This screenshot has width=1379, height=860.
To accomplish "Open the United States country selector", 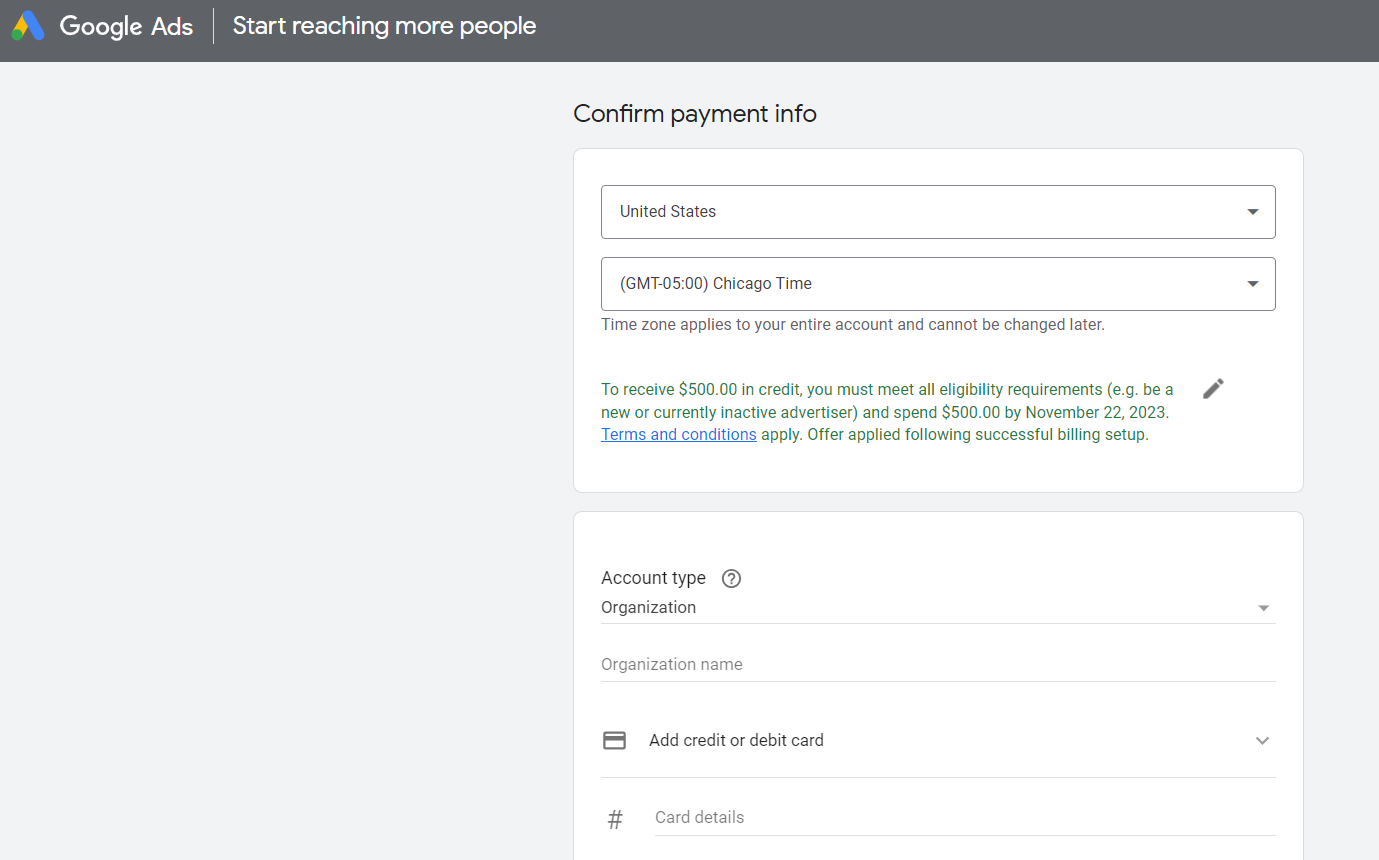I will tap(938, 212).
